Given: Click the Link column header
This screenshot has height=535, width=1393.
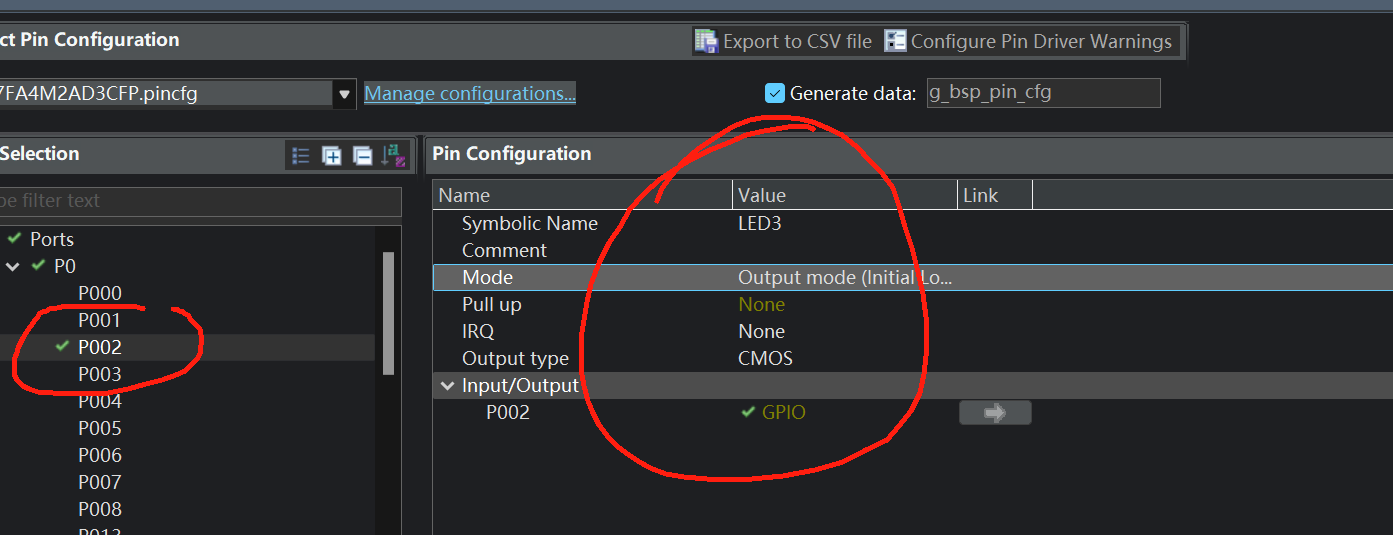Looking at the screenshot, I should [x=995, y=195].
